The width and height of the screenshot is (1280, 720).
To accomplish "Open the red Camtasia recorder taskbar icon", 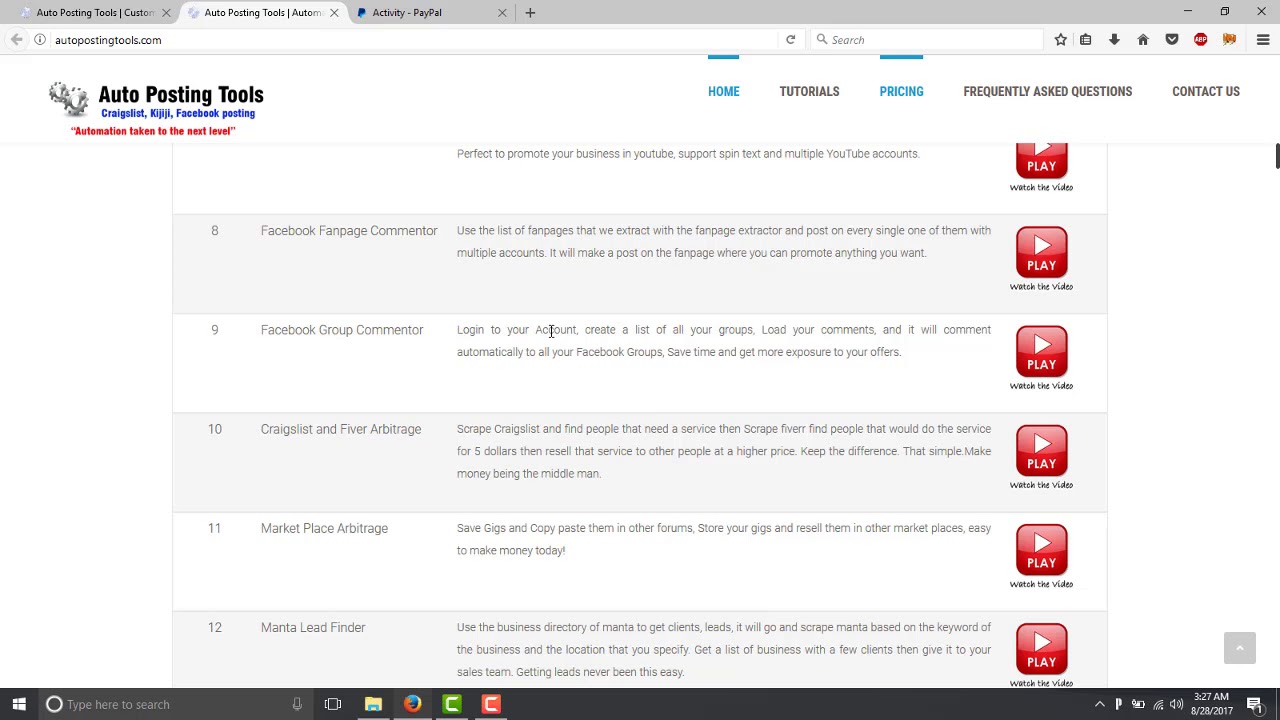I will (491, 704).
